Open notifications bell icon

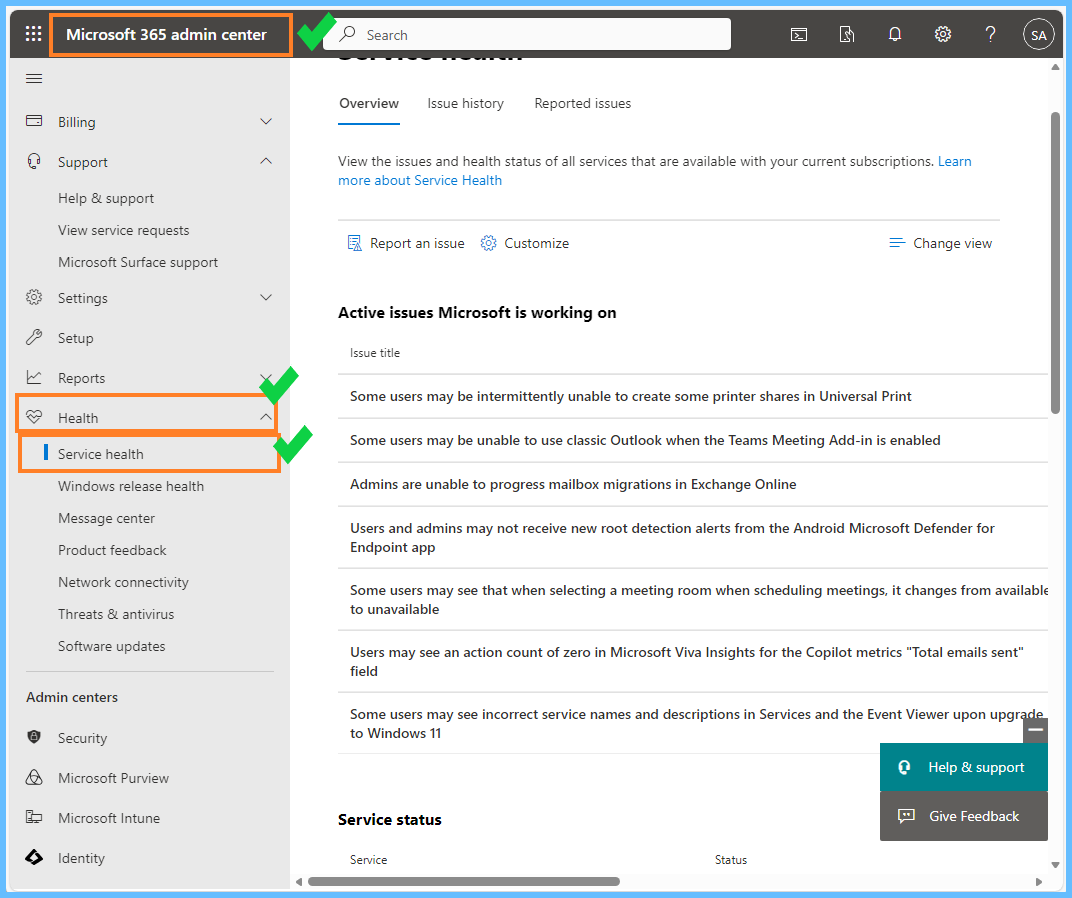pyautogui.click(x=894, y=34)
